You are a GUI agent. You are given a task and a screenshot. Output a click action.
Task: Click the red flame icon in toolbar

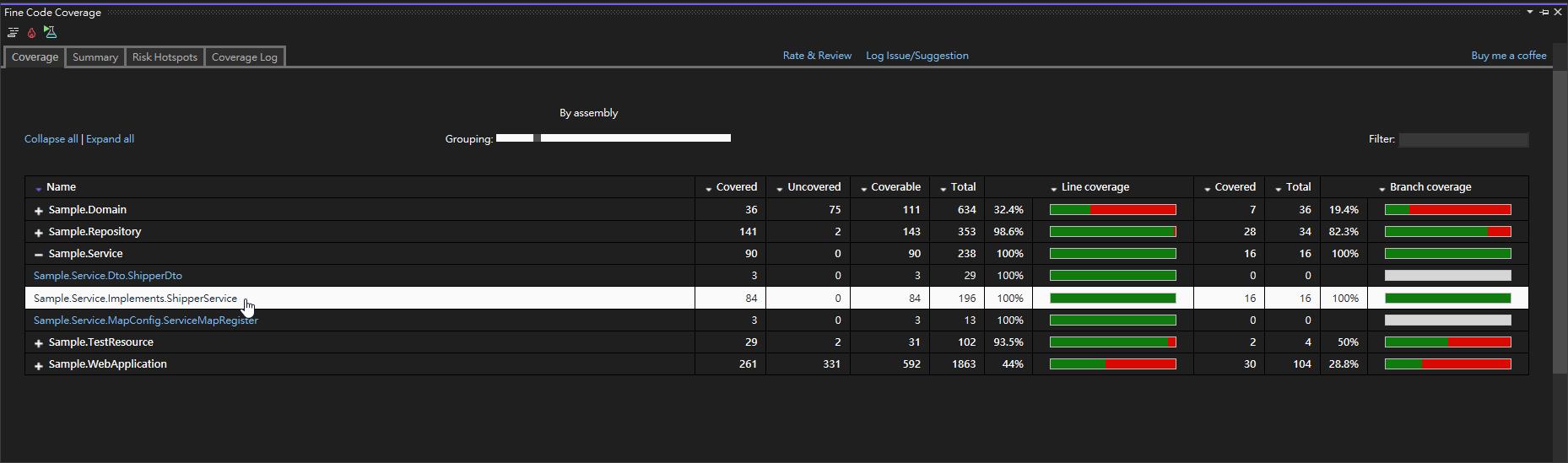[31, 33]
